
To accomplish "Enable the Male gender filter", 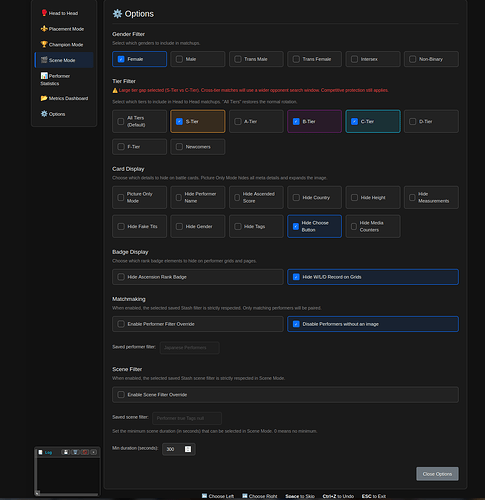I will (x=198, y=59).
